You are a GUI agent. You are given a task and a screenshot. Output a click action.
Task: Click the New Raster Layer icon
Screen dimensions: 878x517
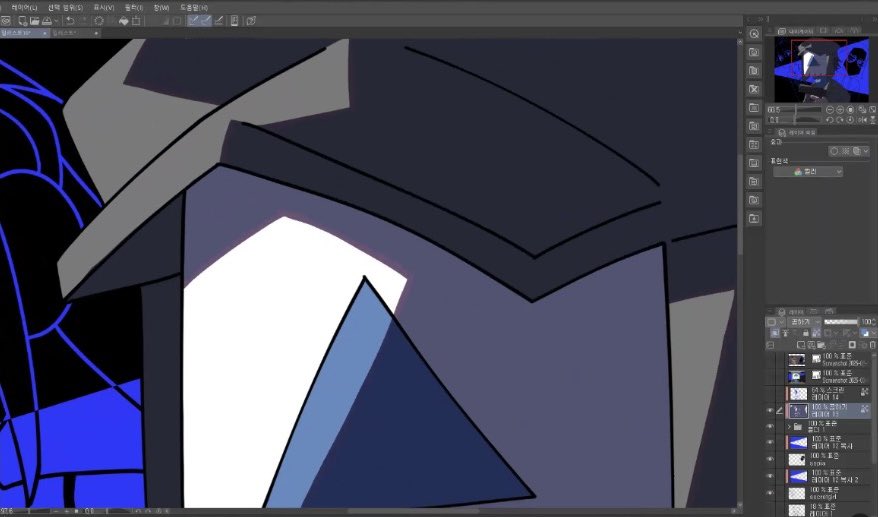(801, 345)
